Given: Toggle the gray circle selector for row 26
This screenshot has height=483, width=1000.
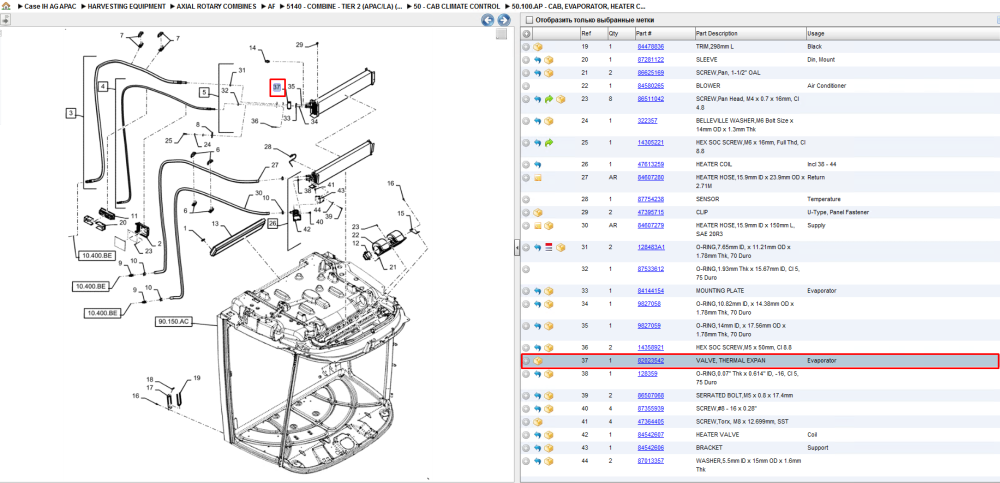Looking at the screenshot, I should tap(526, 165).
